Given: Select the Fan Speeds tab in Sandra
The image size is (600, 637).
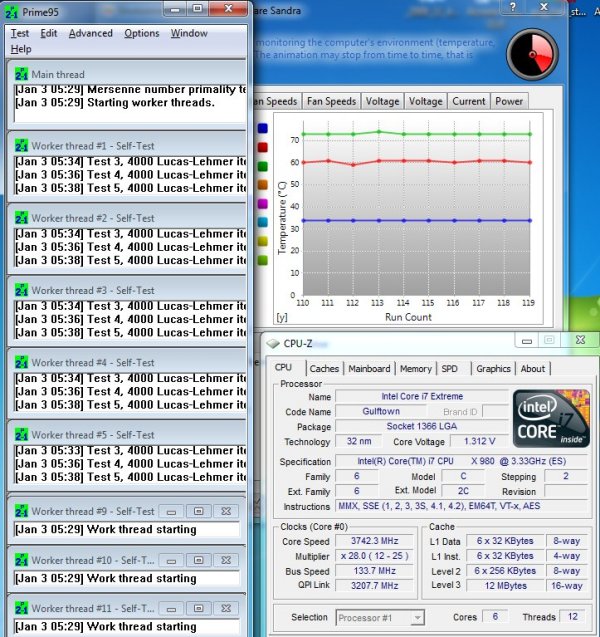Looking at the screenshot, I should tap(331, 101).
